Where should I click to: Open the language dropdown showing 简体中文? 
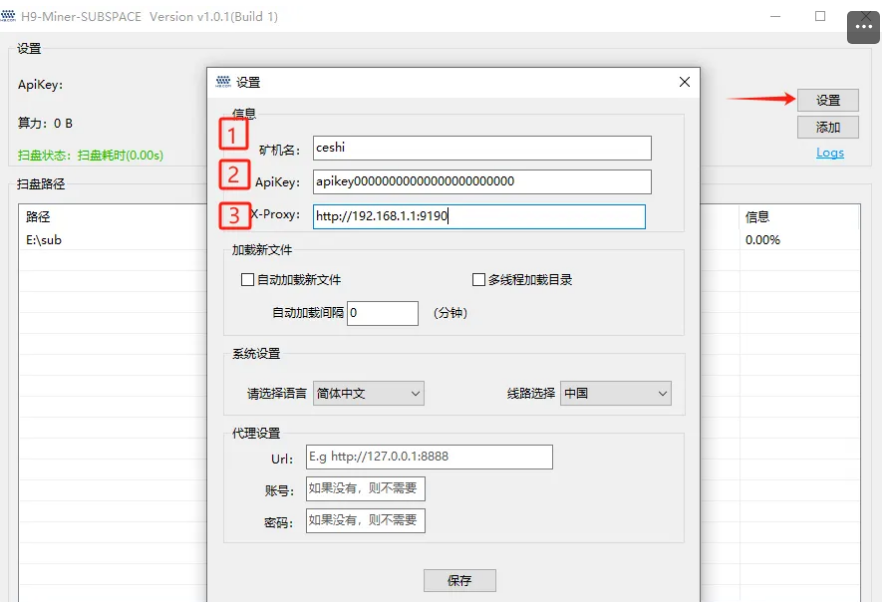point(368,393)
